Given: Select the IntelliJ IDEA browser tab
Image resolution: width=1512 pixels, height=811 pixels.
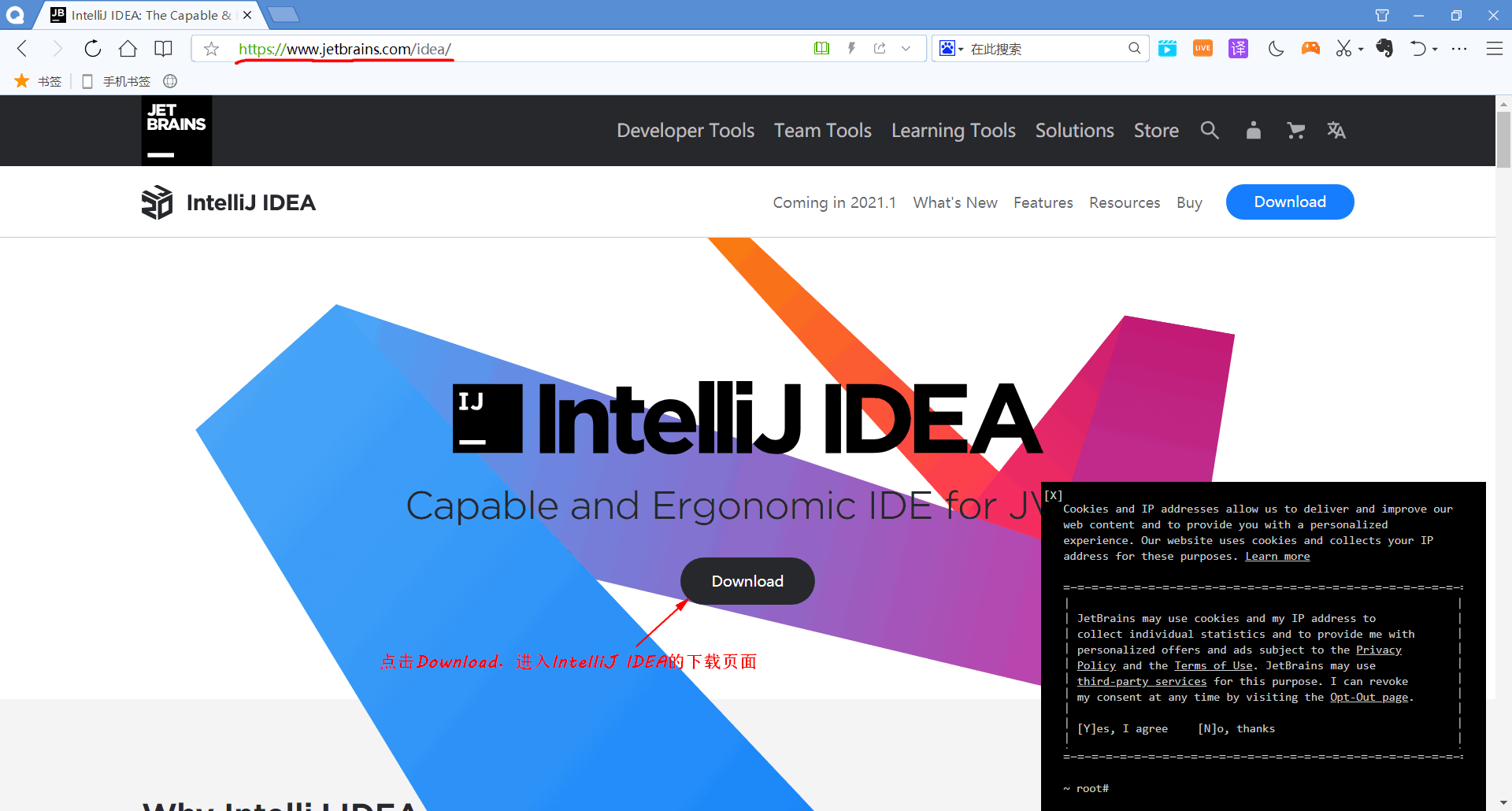Looking at the screenshot, I should (x=150, y=15).
